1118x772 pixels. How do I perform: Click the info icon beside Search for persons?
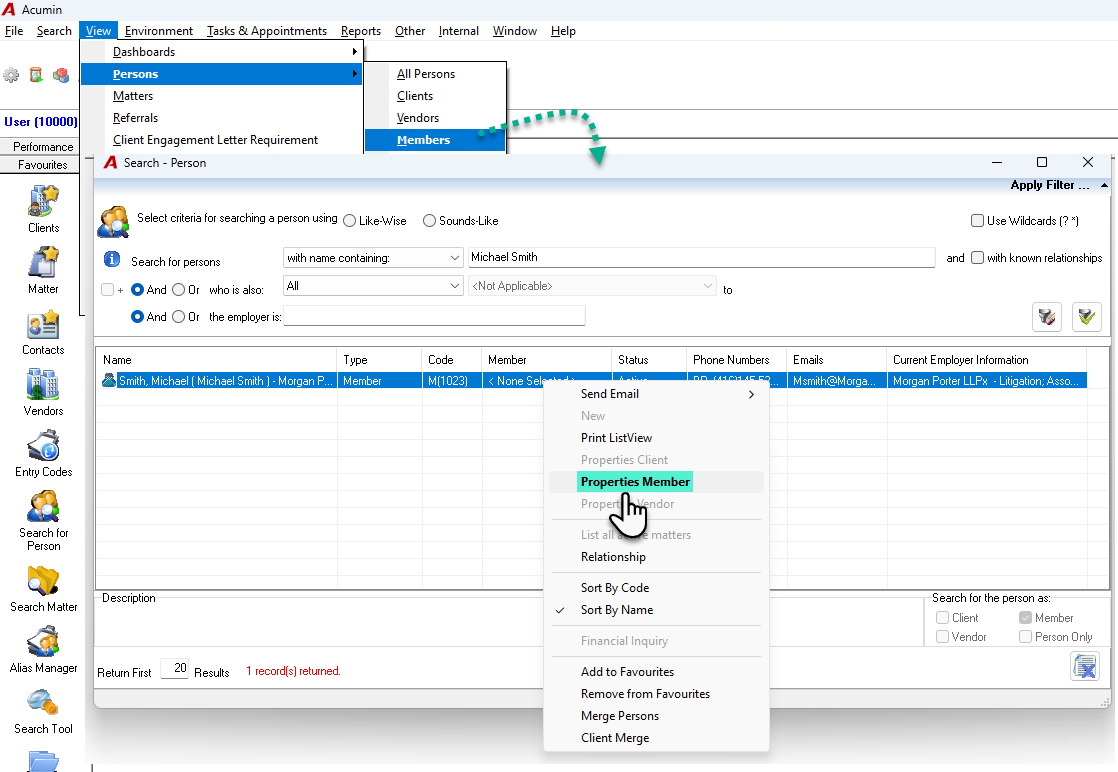point(112,259)
